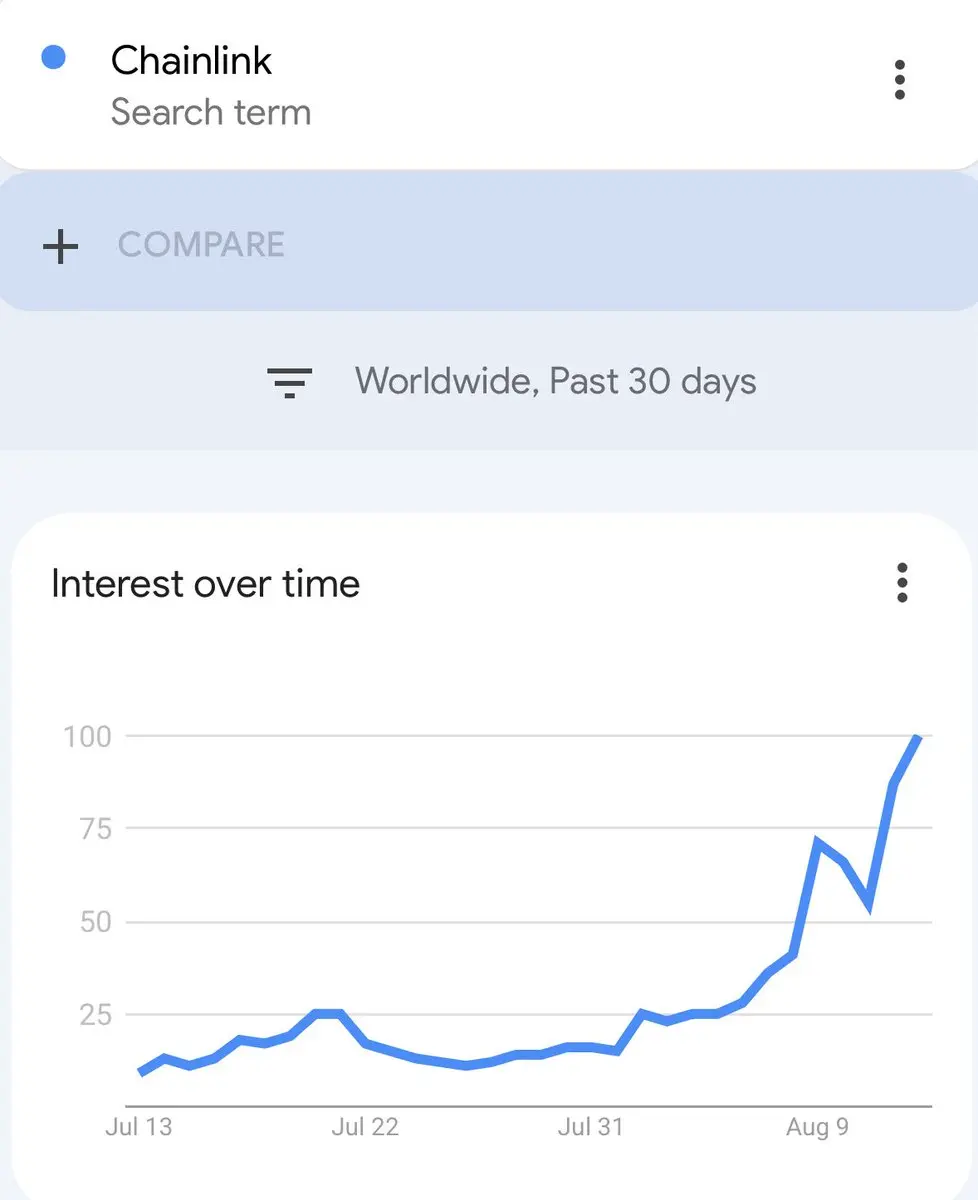Screen dimensions: 978x1200
Task: Click the plus icon beside Compare
Action: point(61,245)
